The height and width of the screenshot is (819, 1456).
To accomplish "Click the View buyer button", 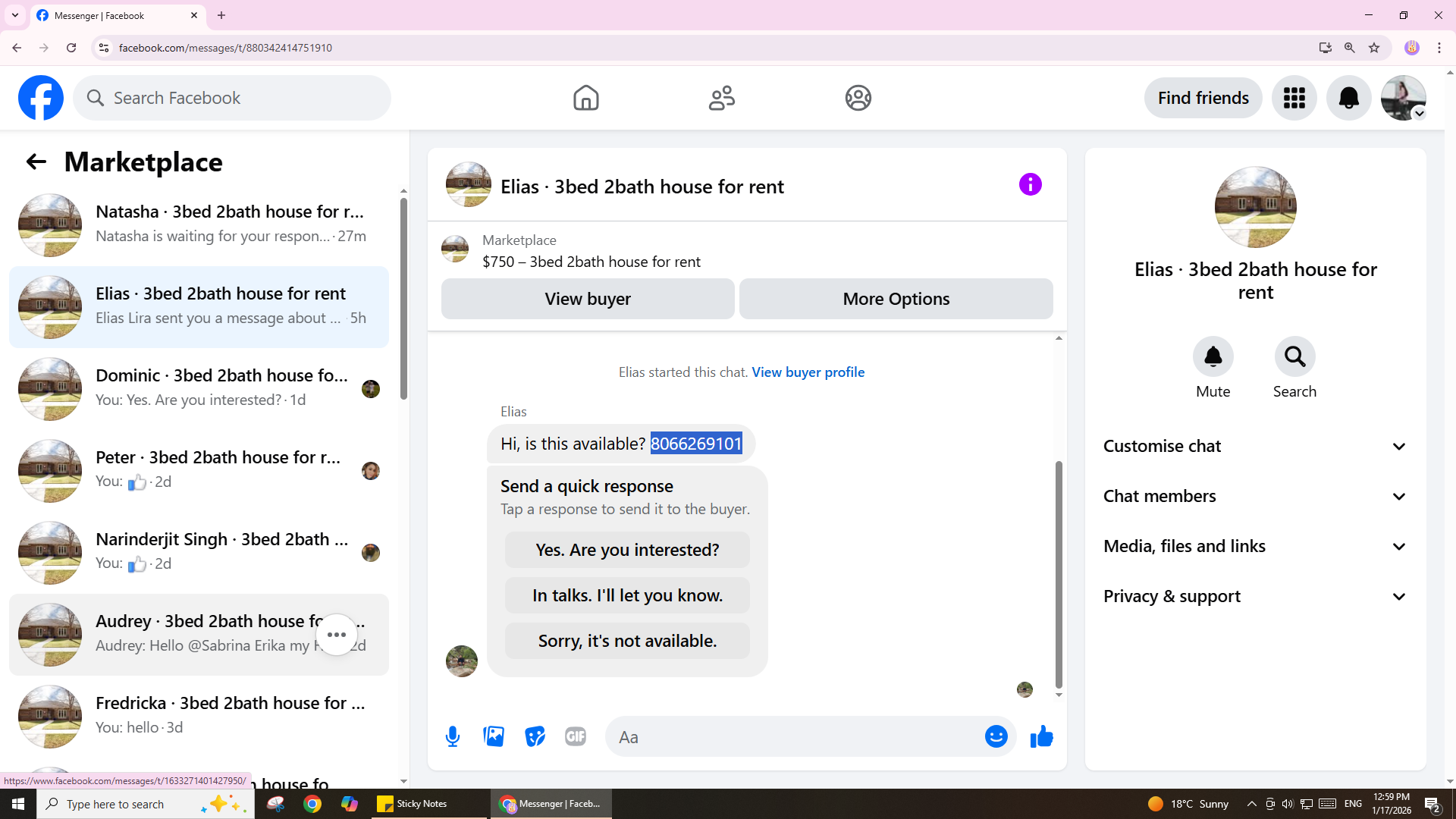I will (588, 299).
